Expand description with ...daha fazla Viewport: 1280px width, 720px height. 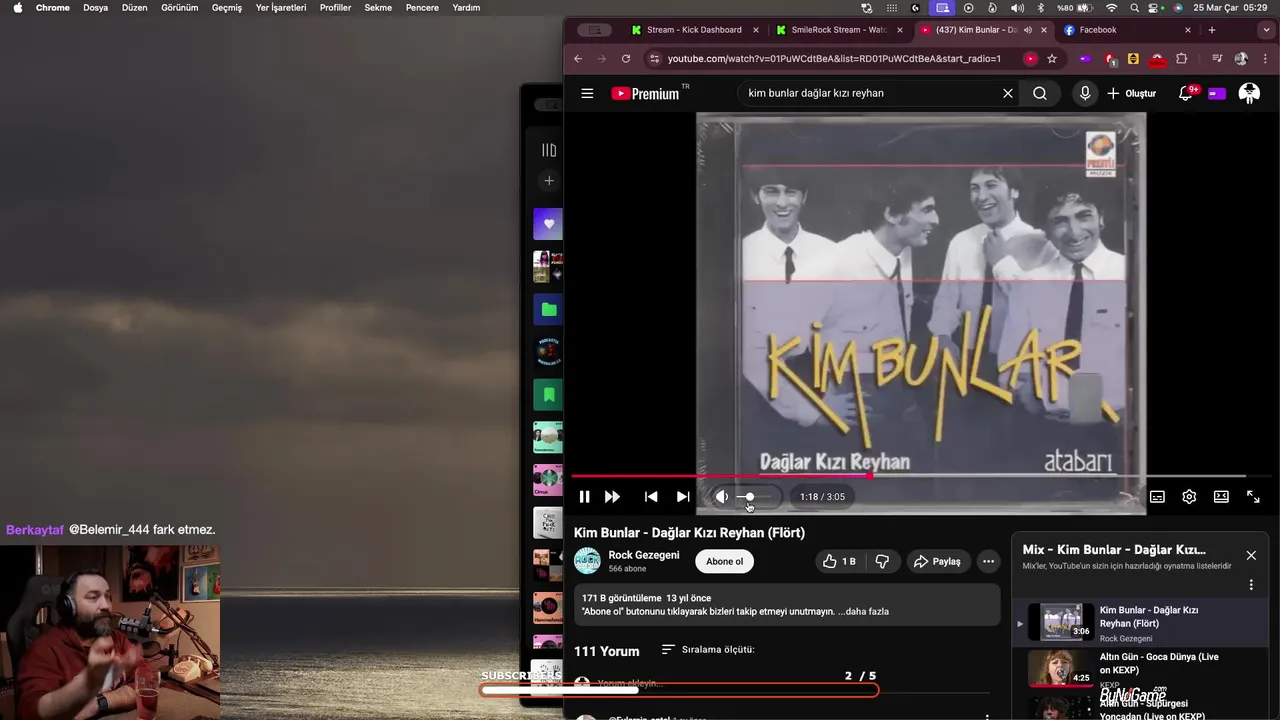click(x=863, y=611)
